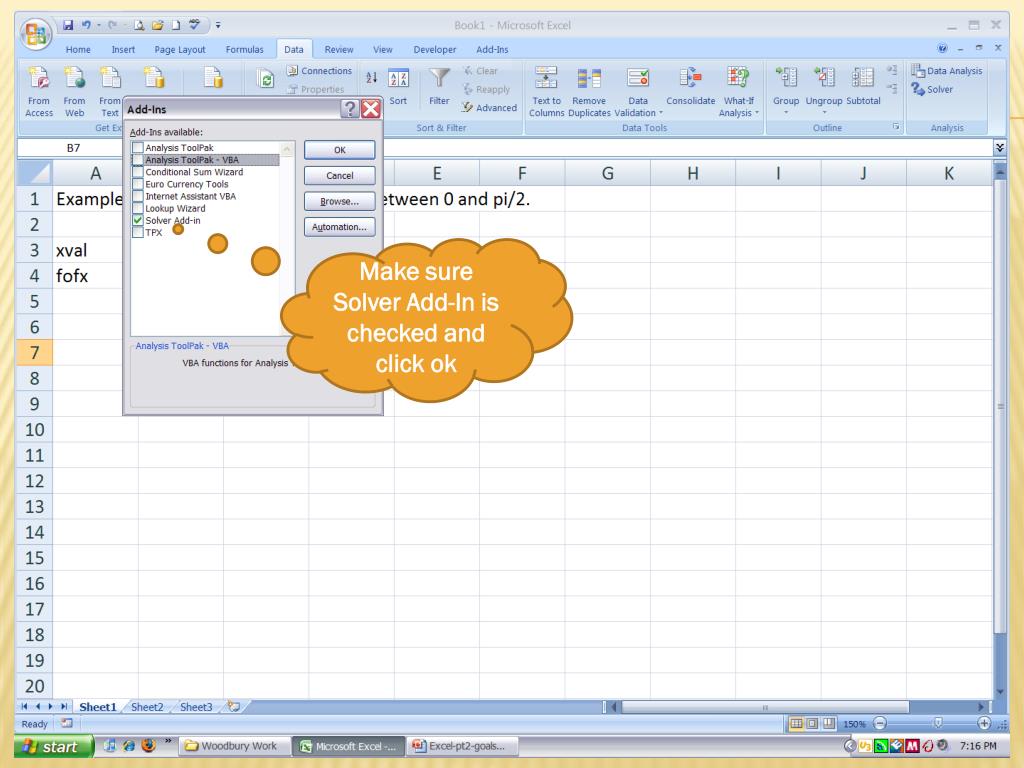Click OK in Add-Ins dialog

coord(340,150)
